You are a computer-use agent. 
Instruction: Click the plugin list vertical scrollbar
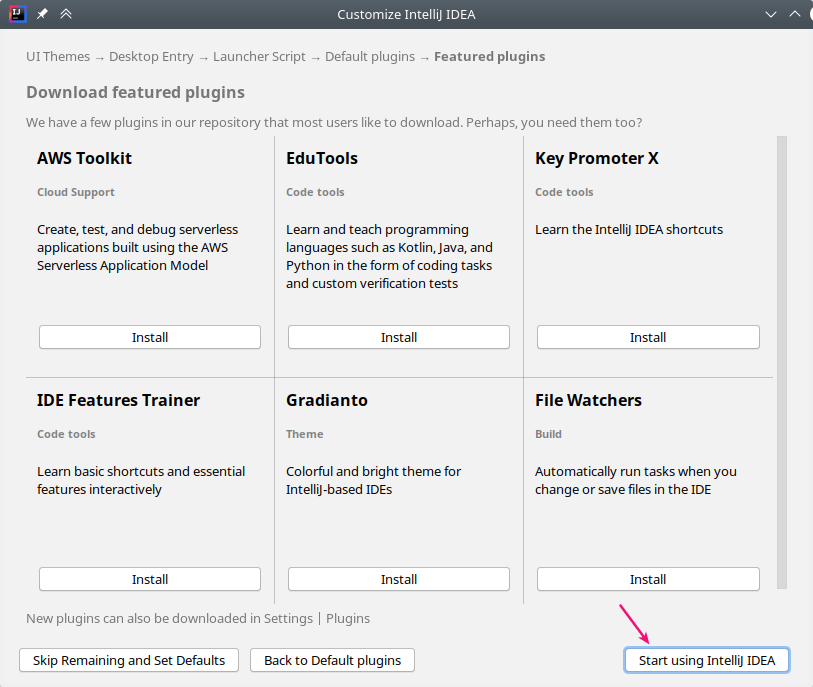[x=782, y=362]
